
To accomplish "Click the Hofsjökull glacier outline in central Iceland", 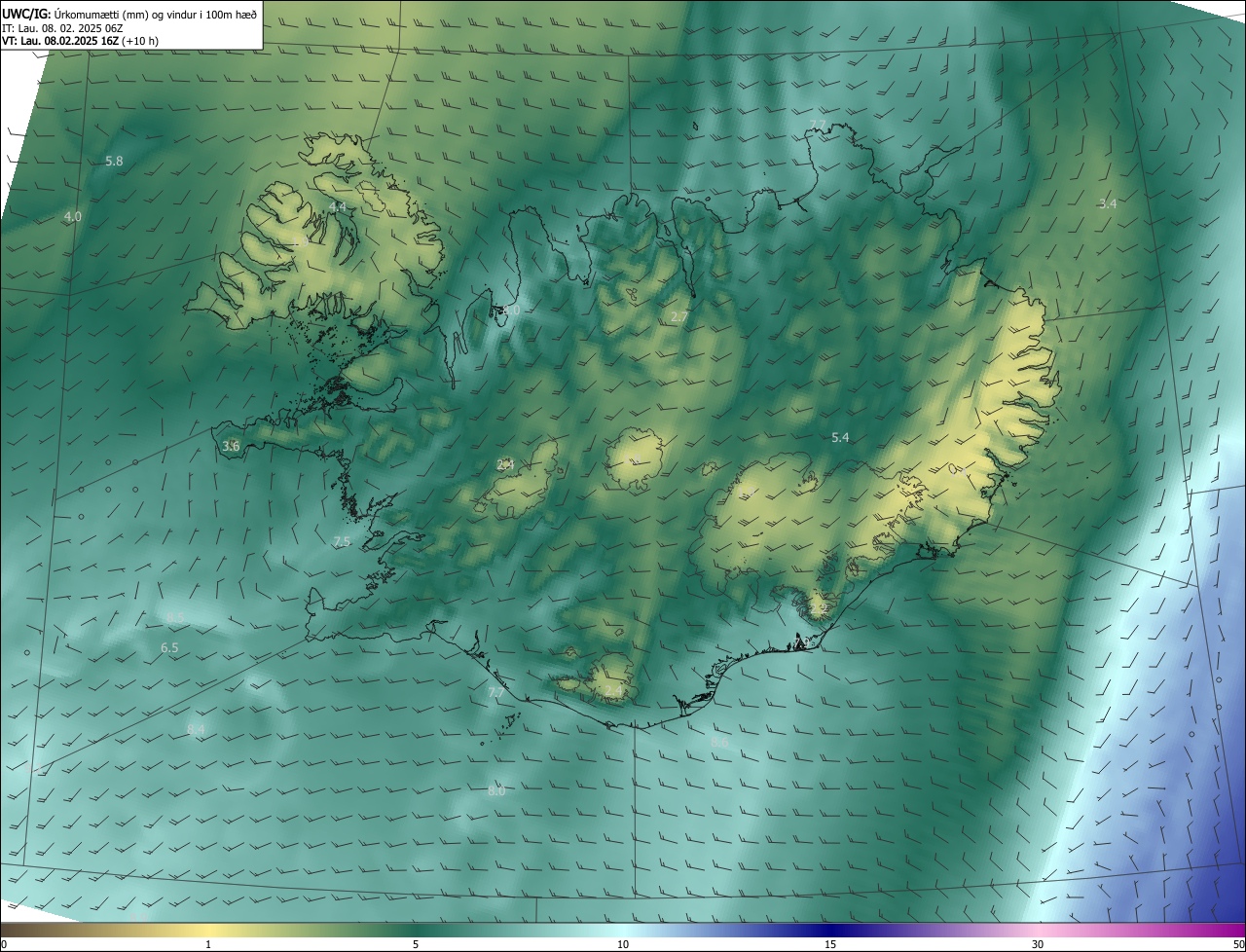I will pyautogui.click(x=635, y=459).
